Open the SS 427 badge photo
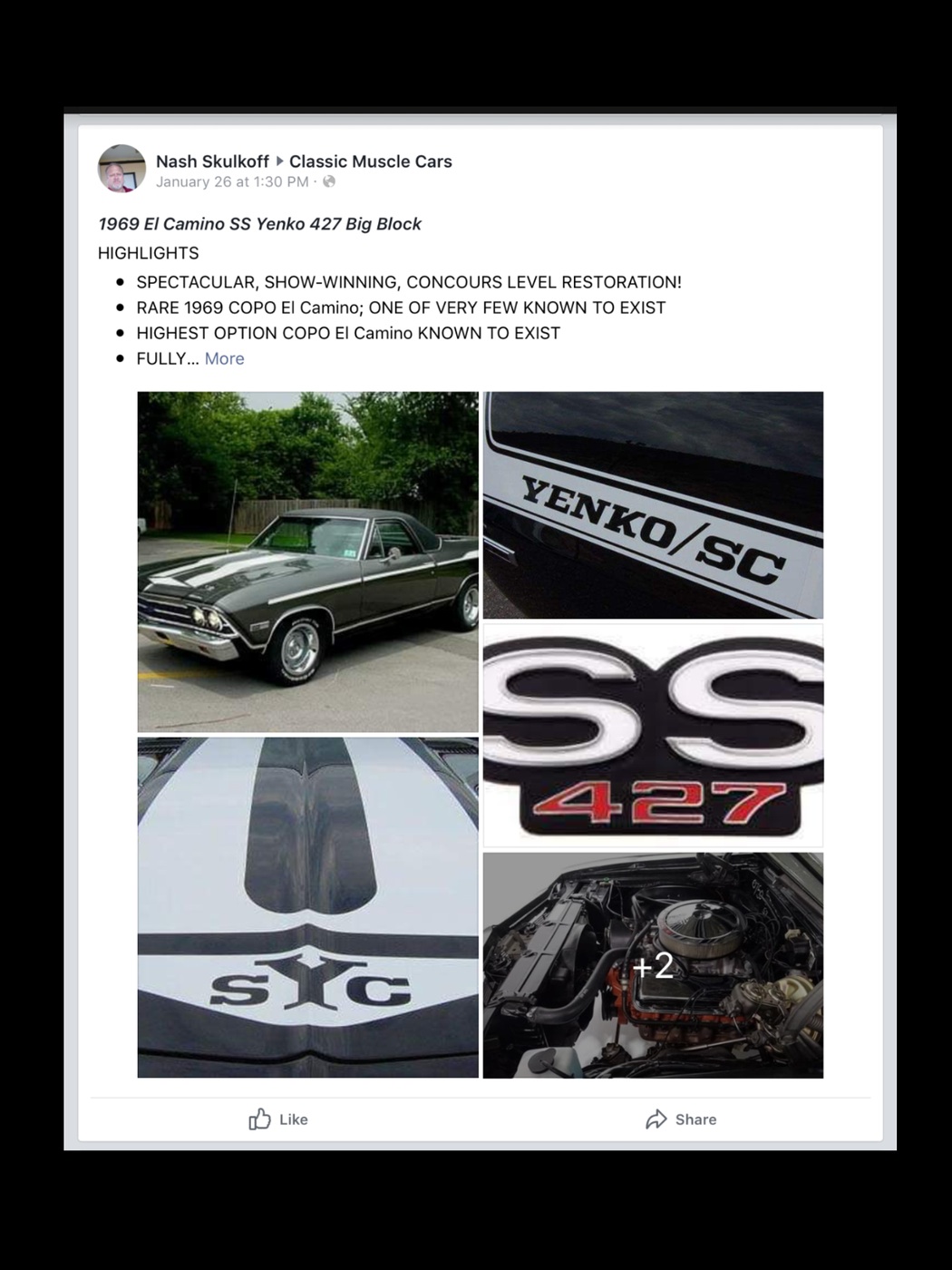Viewport: 952px width, 1270px height. coord(653,735)
